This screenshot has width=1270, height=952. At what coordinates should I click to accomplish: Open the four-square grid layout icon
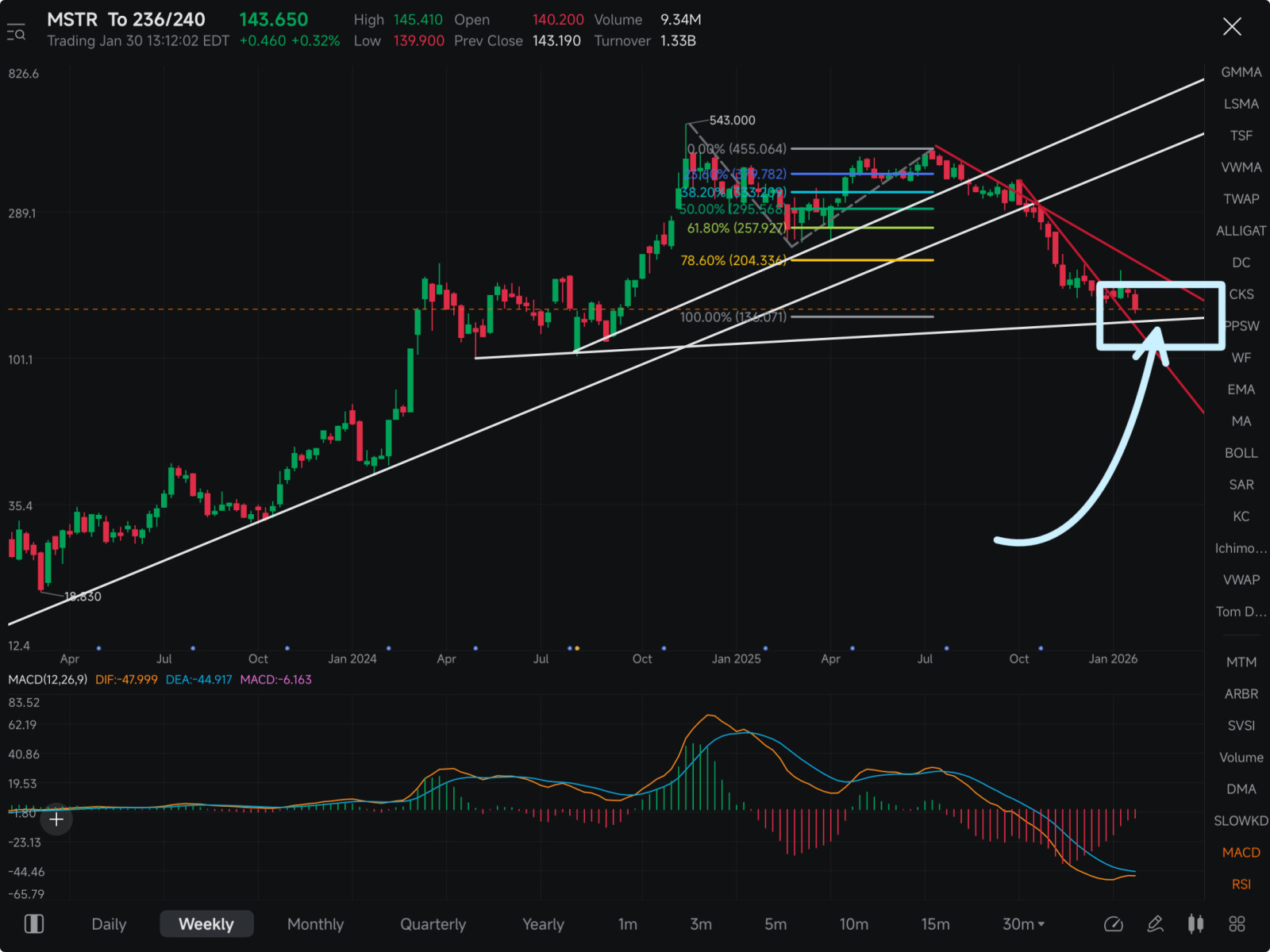point(1237,923)
